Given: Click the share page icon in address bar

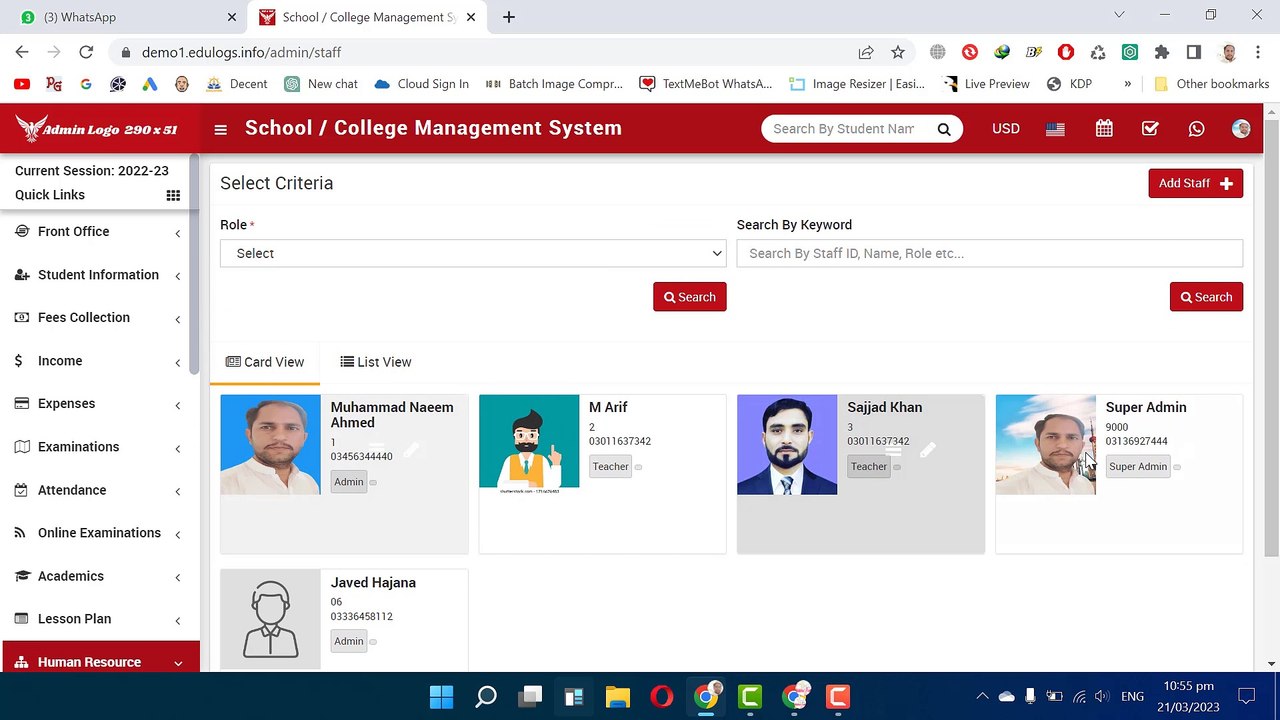Looking at the screenshot, I should click(x=866, y=52).
